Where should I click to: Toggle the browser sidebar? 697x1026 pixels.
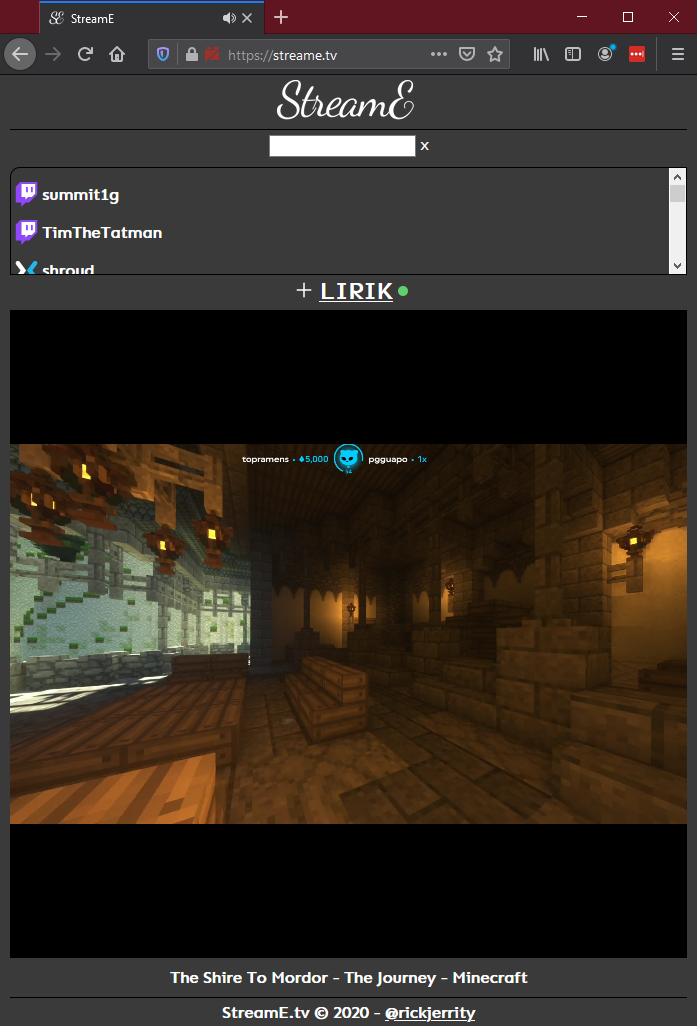point(573,54)
